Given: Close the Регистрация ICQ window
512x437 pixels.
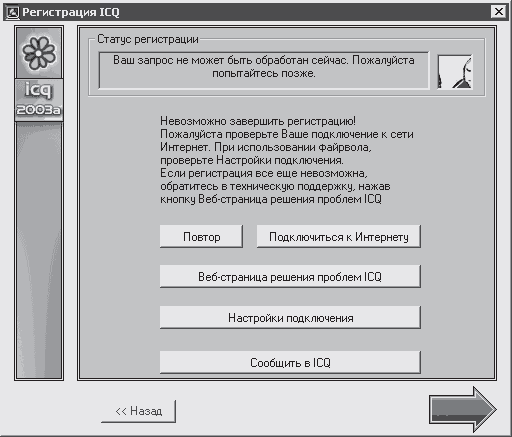Looking at the screenshot, I should click(498, 12).
